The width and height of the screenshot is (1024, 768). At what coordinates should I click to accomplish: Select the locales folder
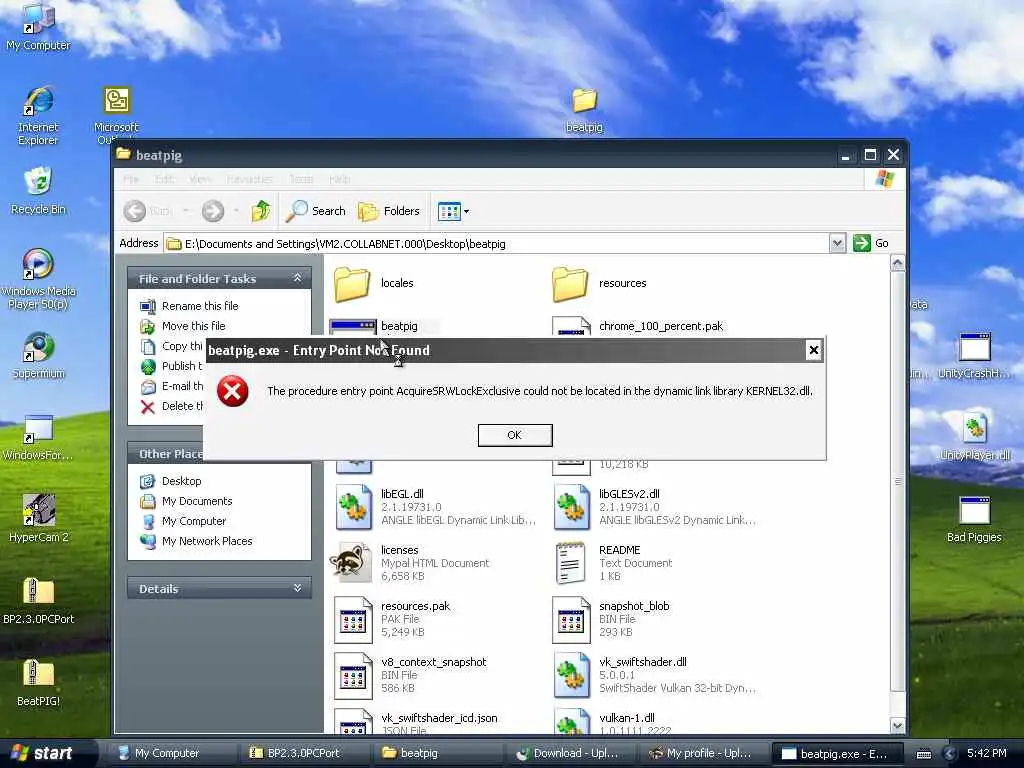[374, 283]
